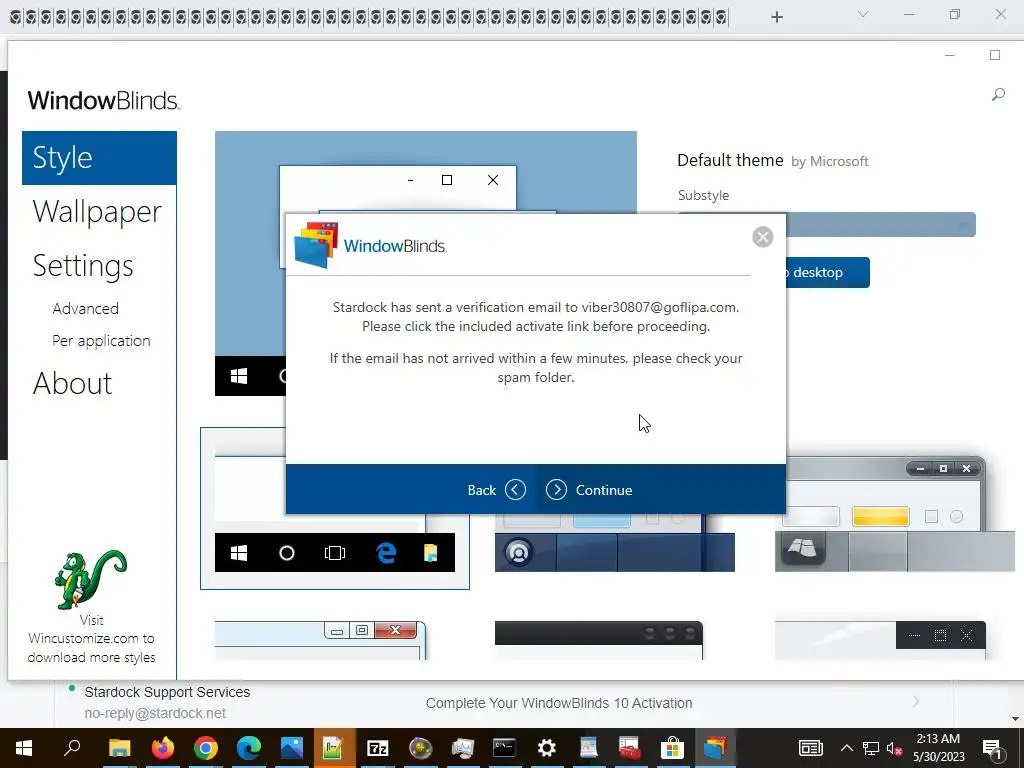1024x768 pixels.
Task: Open the browser tab list chevron
Action: pos(863,14)
